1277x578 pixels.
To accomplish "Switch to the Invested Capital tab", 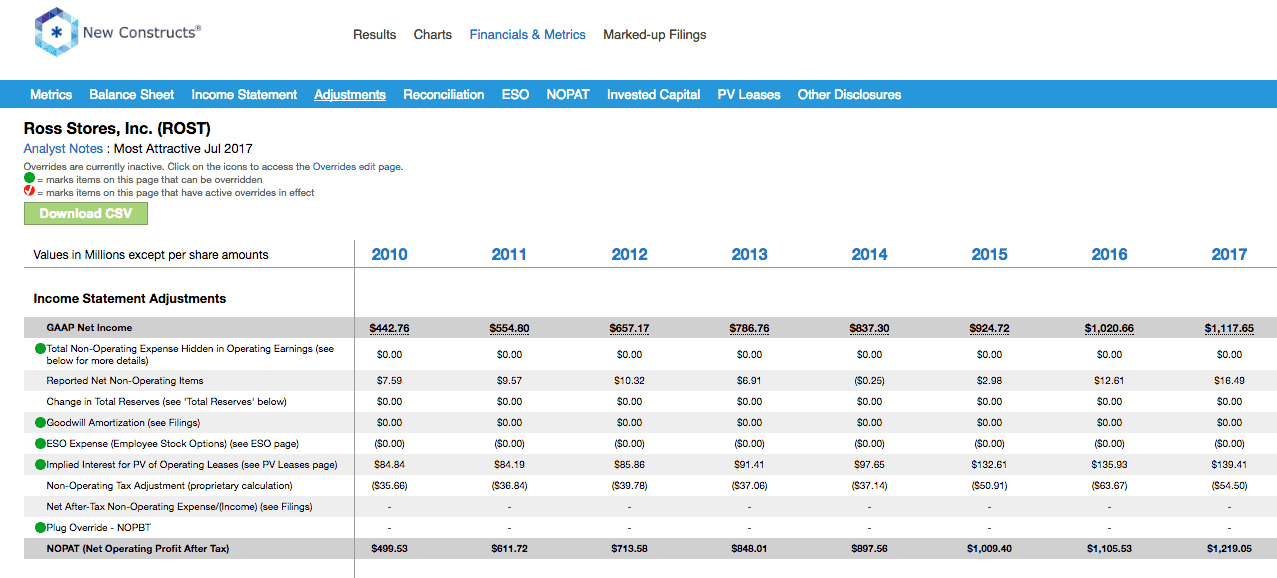I will 653,95.
